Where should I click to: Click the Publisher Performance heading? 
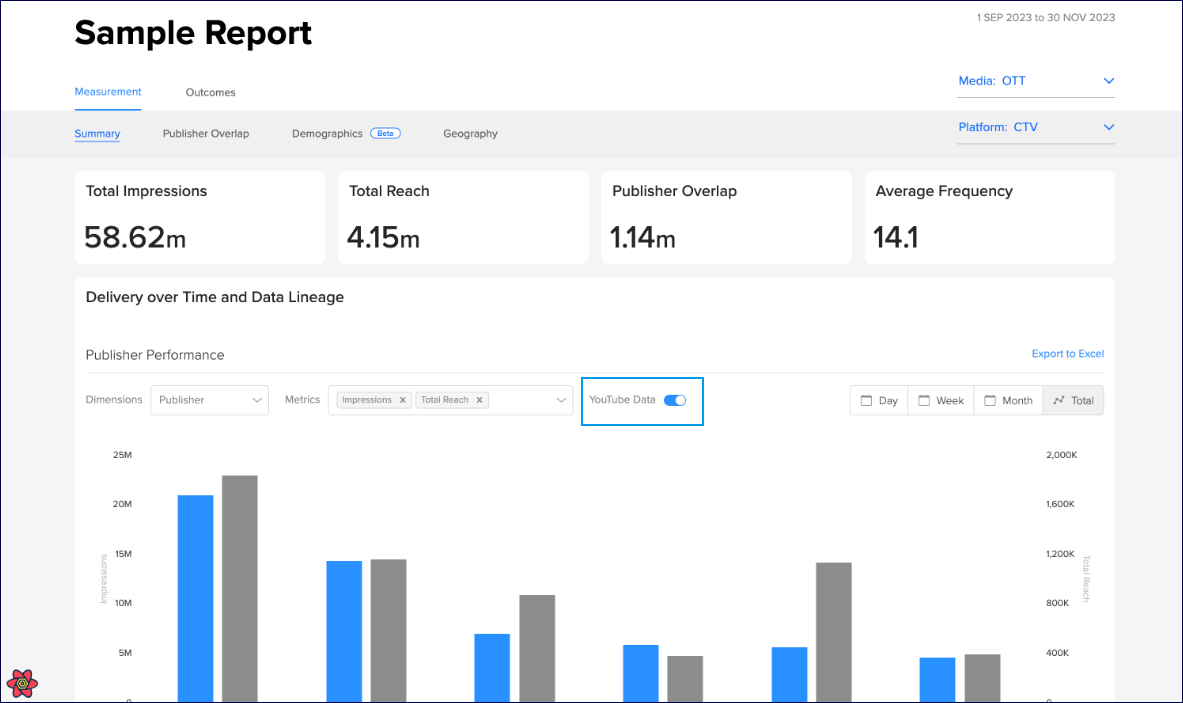155,355
